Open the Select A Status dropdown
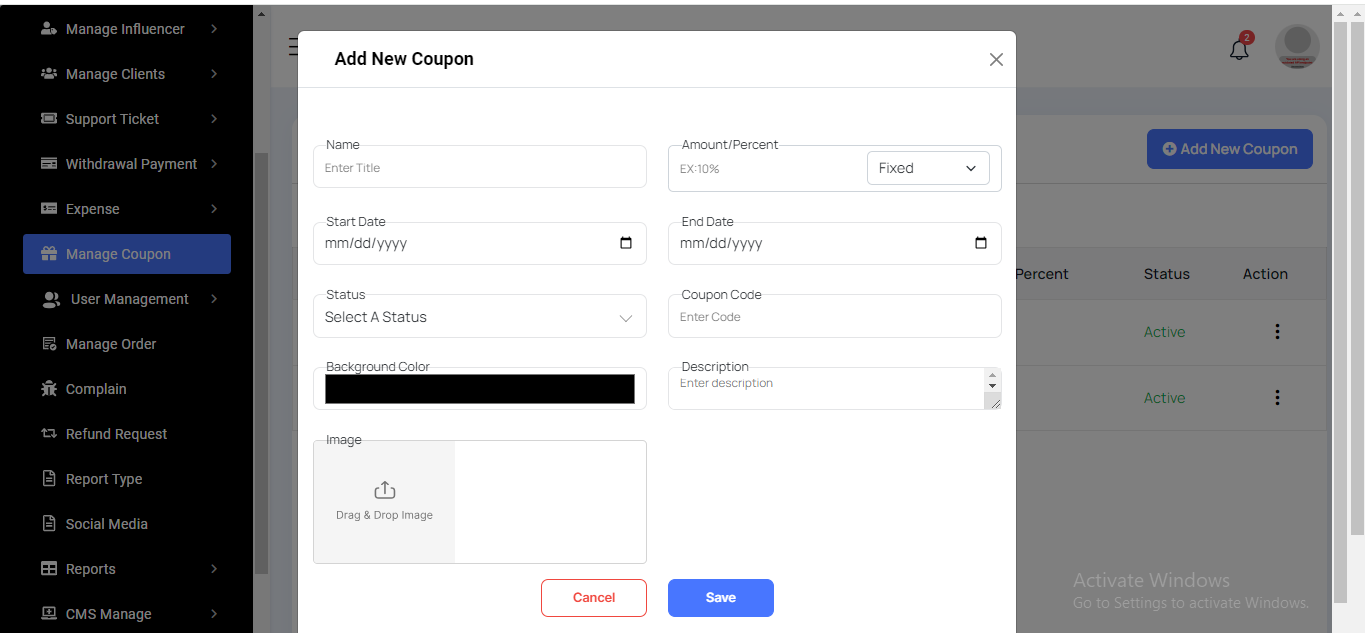Screen dimensions: 1365x633 tap(479, 317)
